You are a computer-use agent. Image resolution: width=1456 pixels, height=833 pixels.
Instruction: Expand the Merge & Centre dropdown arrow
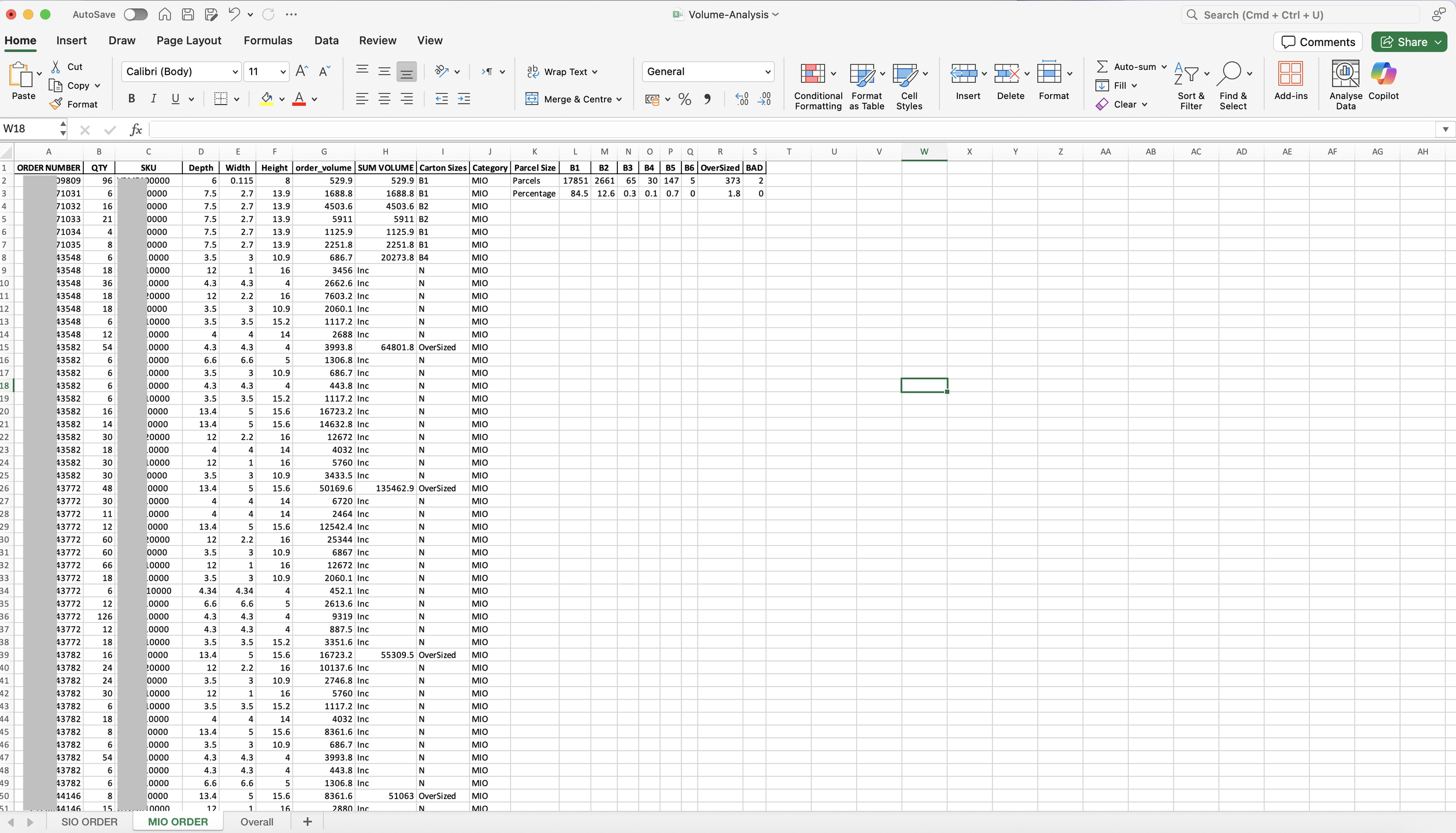click(619, 100)
